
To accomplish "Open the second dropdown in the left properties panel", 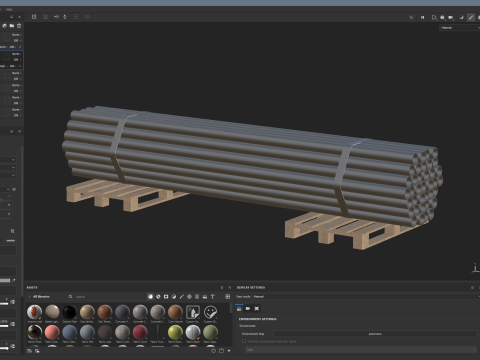I will (x=8, y=167).
